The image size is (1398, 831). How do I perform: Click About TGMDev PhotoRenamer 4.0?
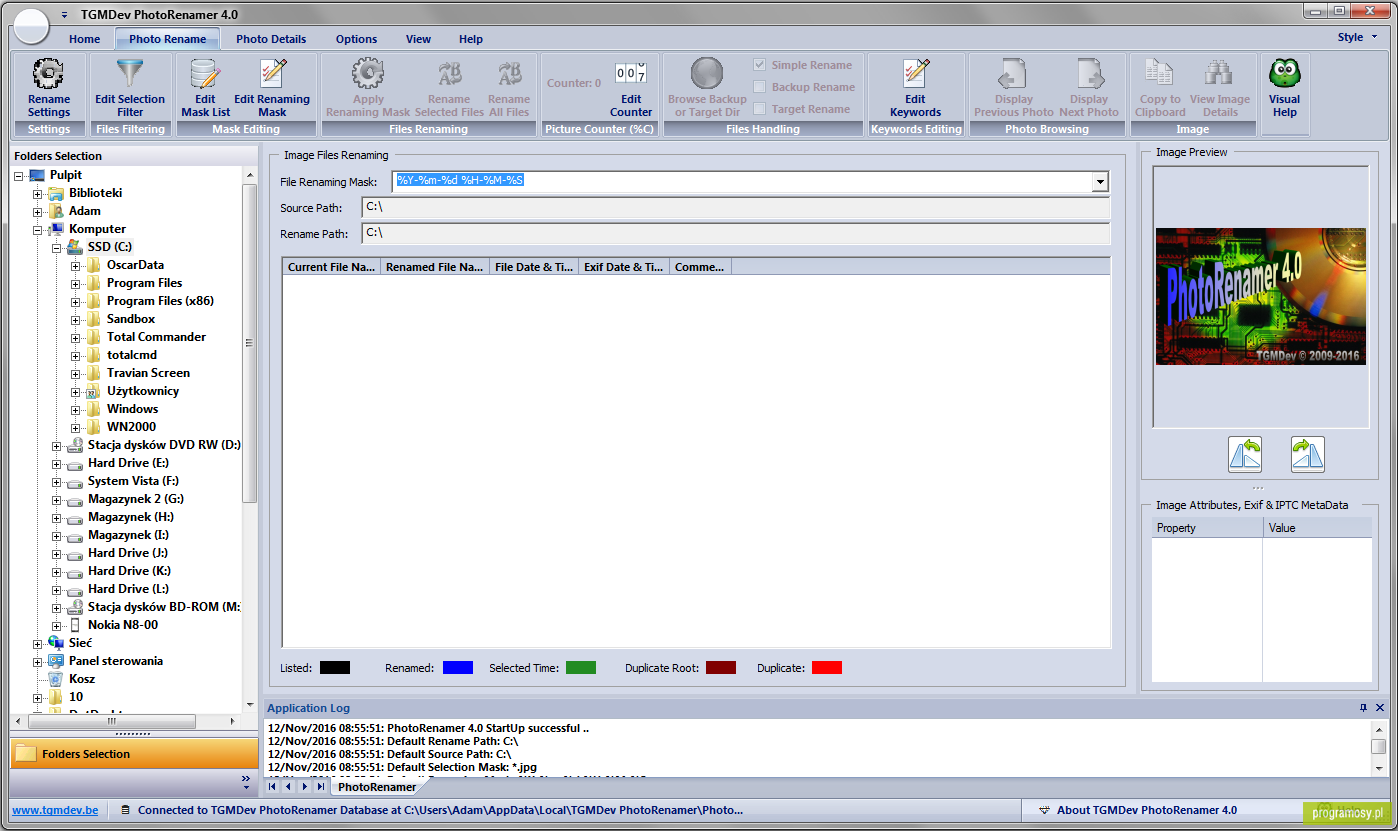point(1147,810)
